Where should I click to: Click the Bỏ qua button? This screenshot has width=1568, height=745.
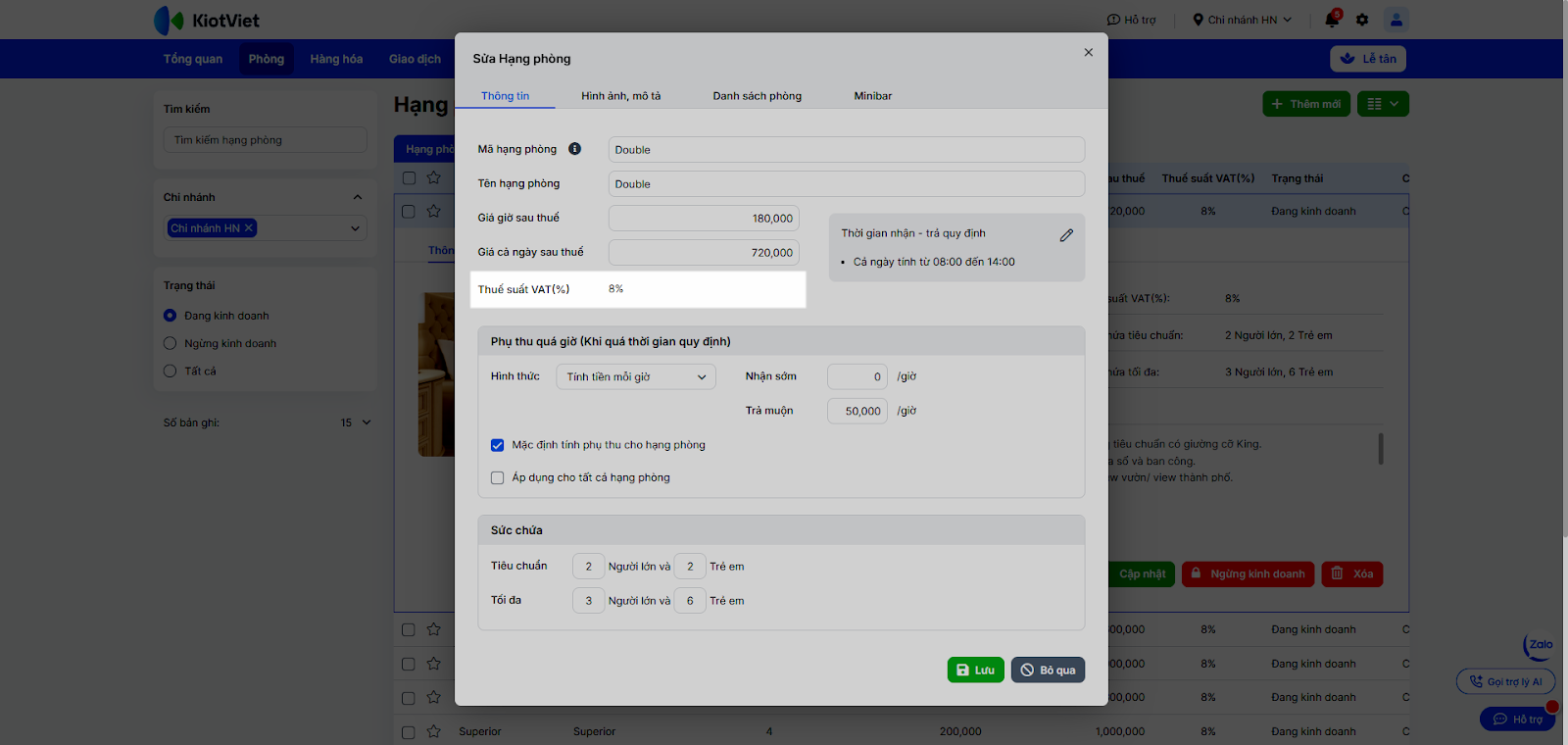pos(1048,670)
